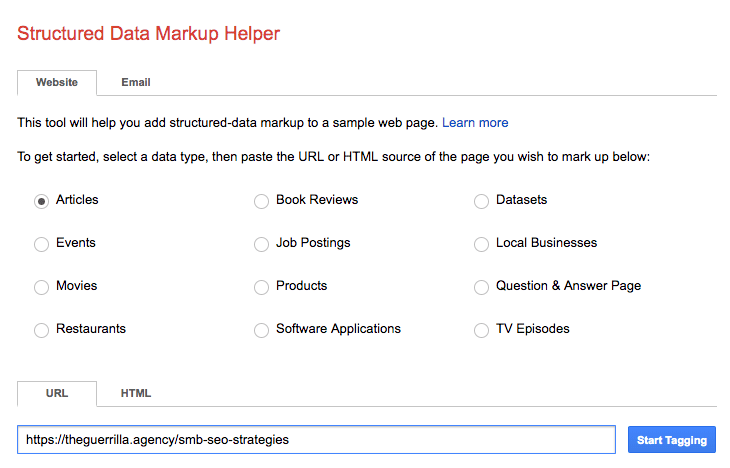Image resolution: width=730 pixels, height=468 pixels.
Task: Select the Articles radio button
Action: pyautogui.click(x=41, y=201)
